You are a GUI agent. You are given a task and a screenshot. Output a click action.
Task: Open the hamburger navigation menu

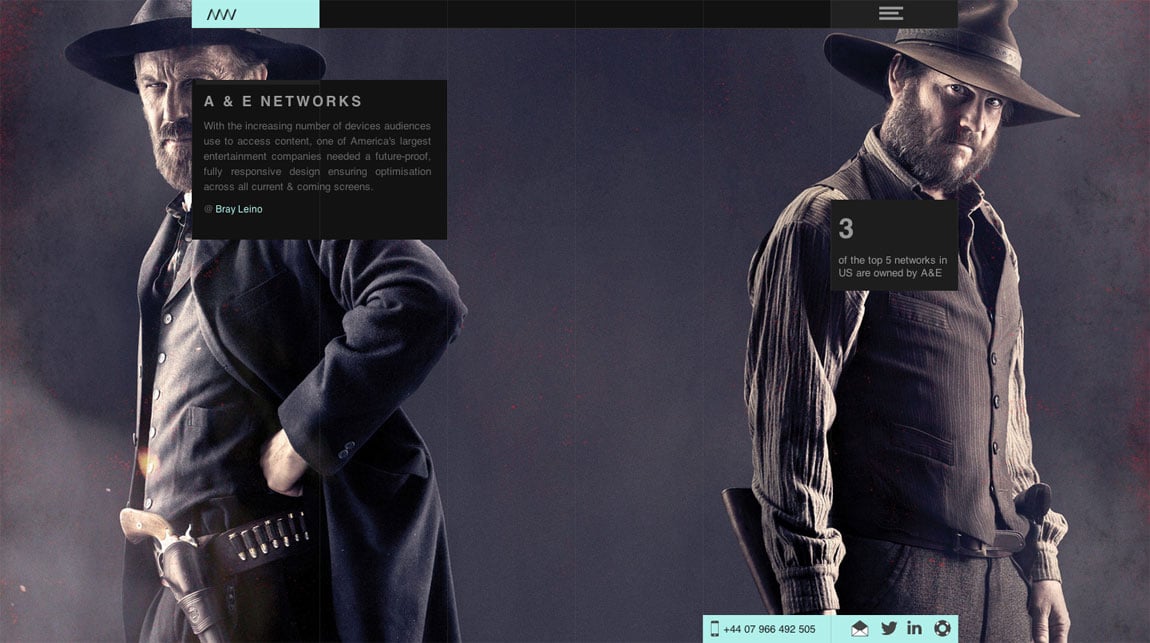889,13
